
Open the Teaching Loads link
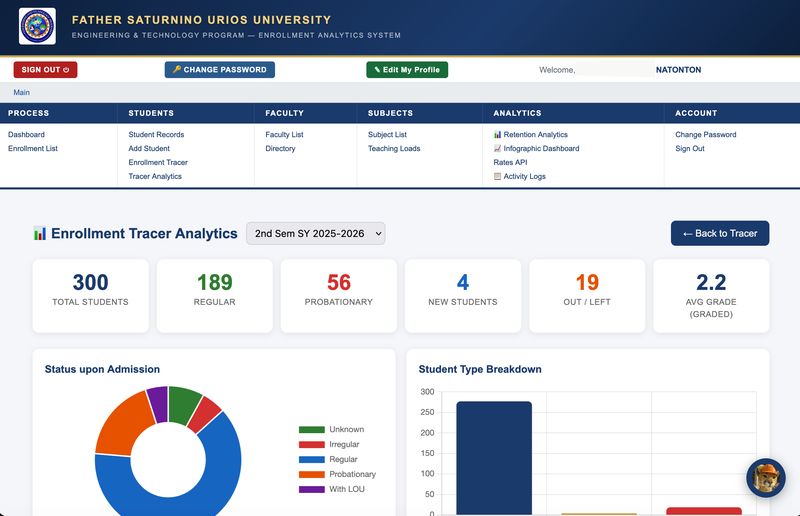[x=394, y=149]
